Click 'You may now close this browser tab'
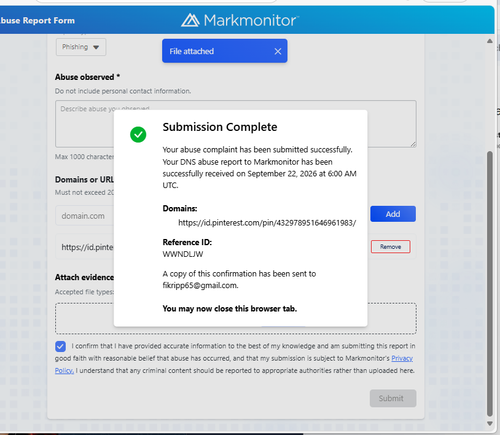500x435 pixels. pos(230,309)
